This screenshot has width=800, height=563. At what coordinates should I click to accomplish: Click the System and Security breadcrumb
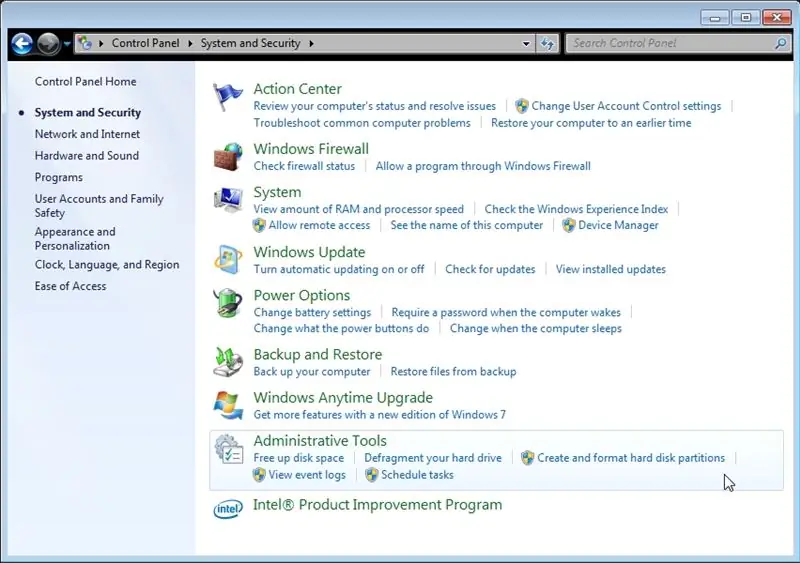point(251,43)
